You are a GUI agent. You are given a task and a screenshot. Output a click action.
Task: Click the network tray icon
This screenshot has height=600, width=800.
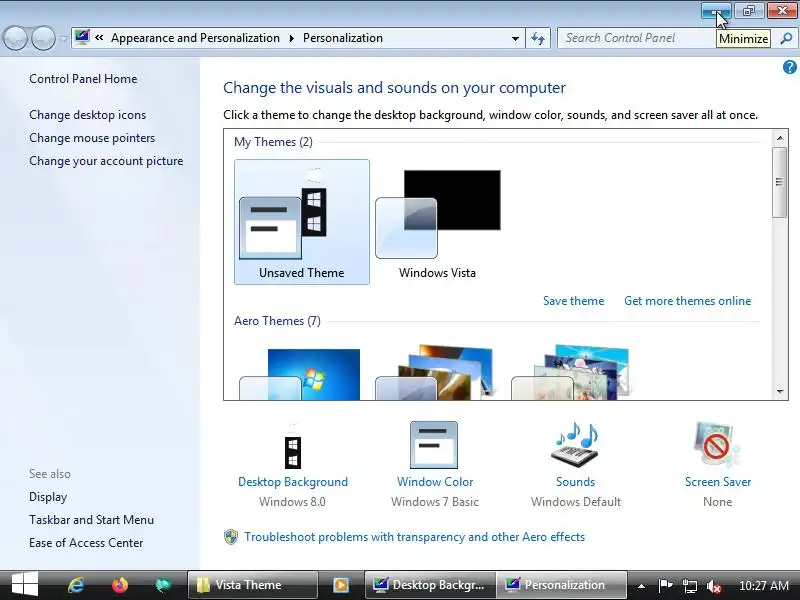[x=690, y=585]
